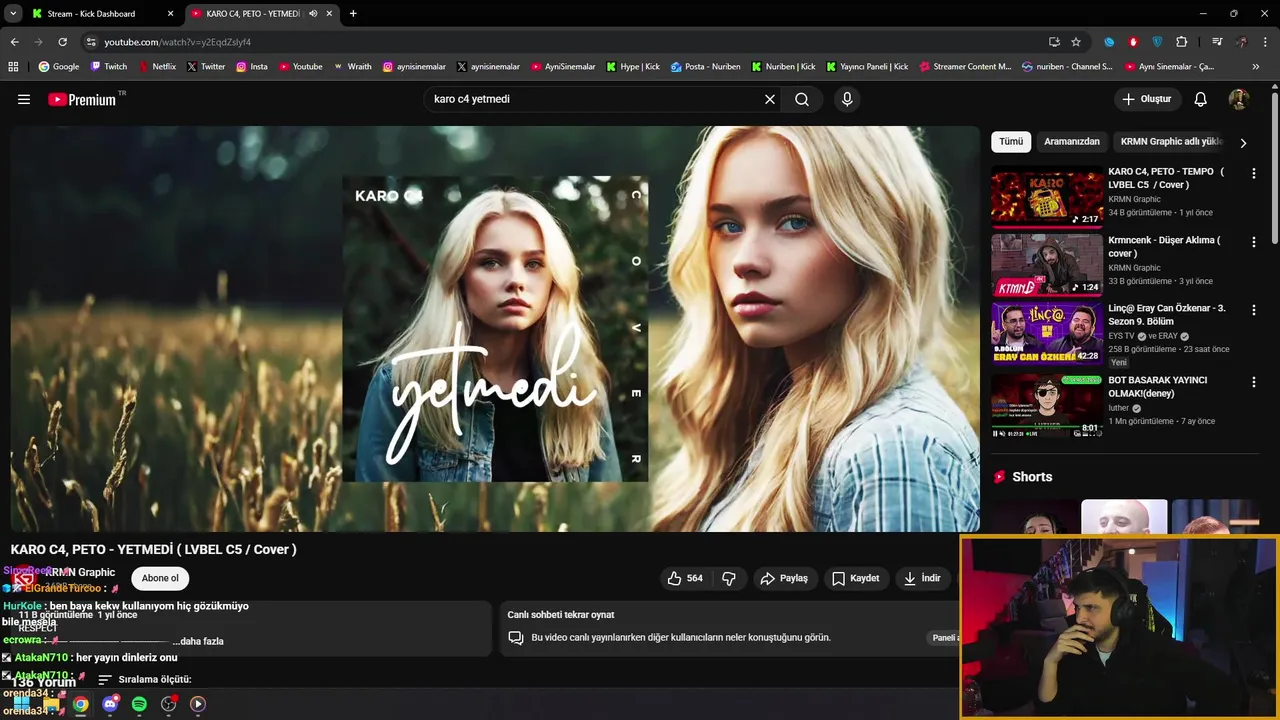Open the tab search dropdown arrow
Image resolution: width=1280 pixels, height=720 pixels.
click(13, 14)
